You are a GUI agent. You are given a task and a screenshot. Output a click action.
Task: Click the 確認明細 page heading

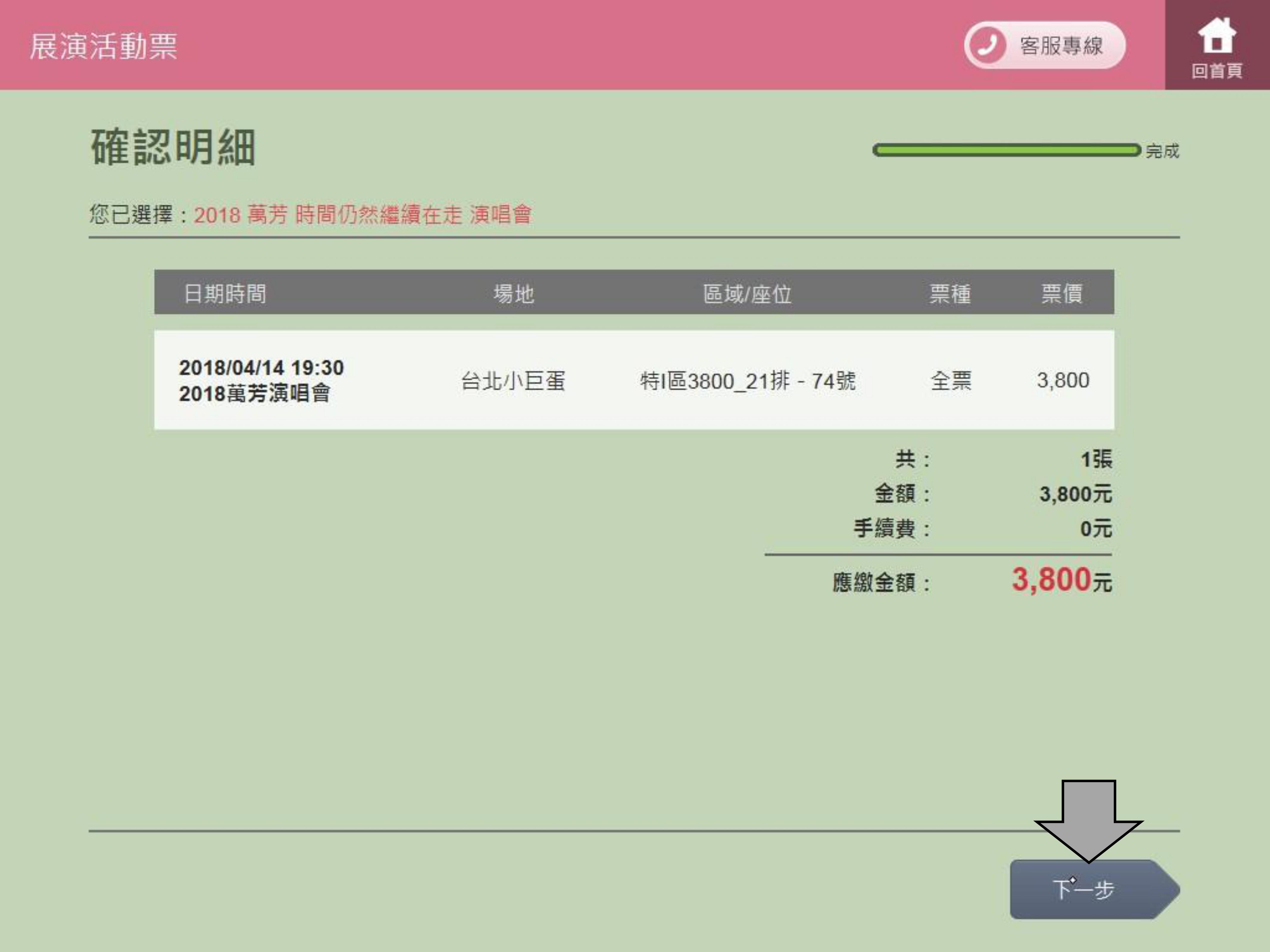tap(173, 148)
